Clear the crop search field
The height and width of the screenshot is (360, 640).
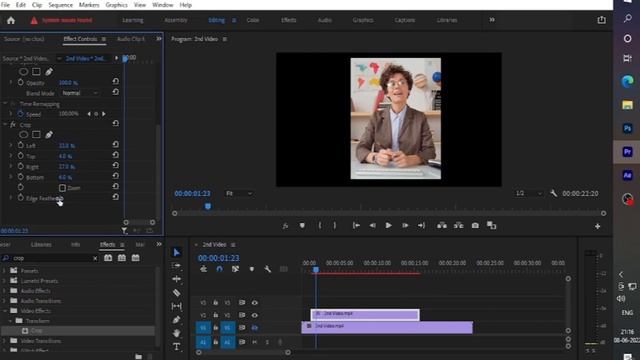point(95,258)
